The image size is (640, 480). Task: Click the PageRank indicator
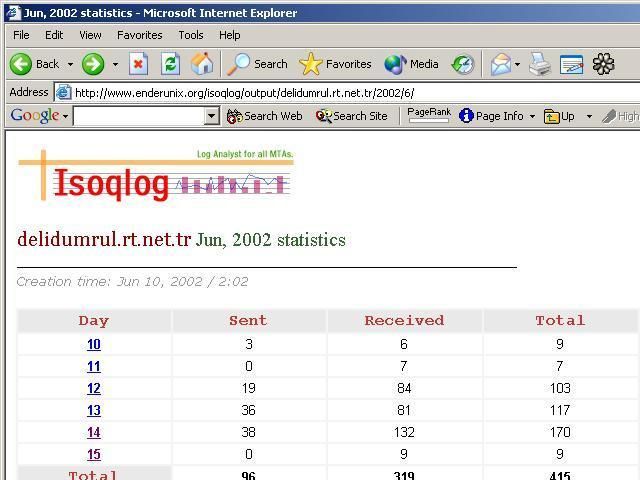coord(429,115)
